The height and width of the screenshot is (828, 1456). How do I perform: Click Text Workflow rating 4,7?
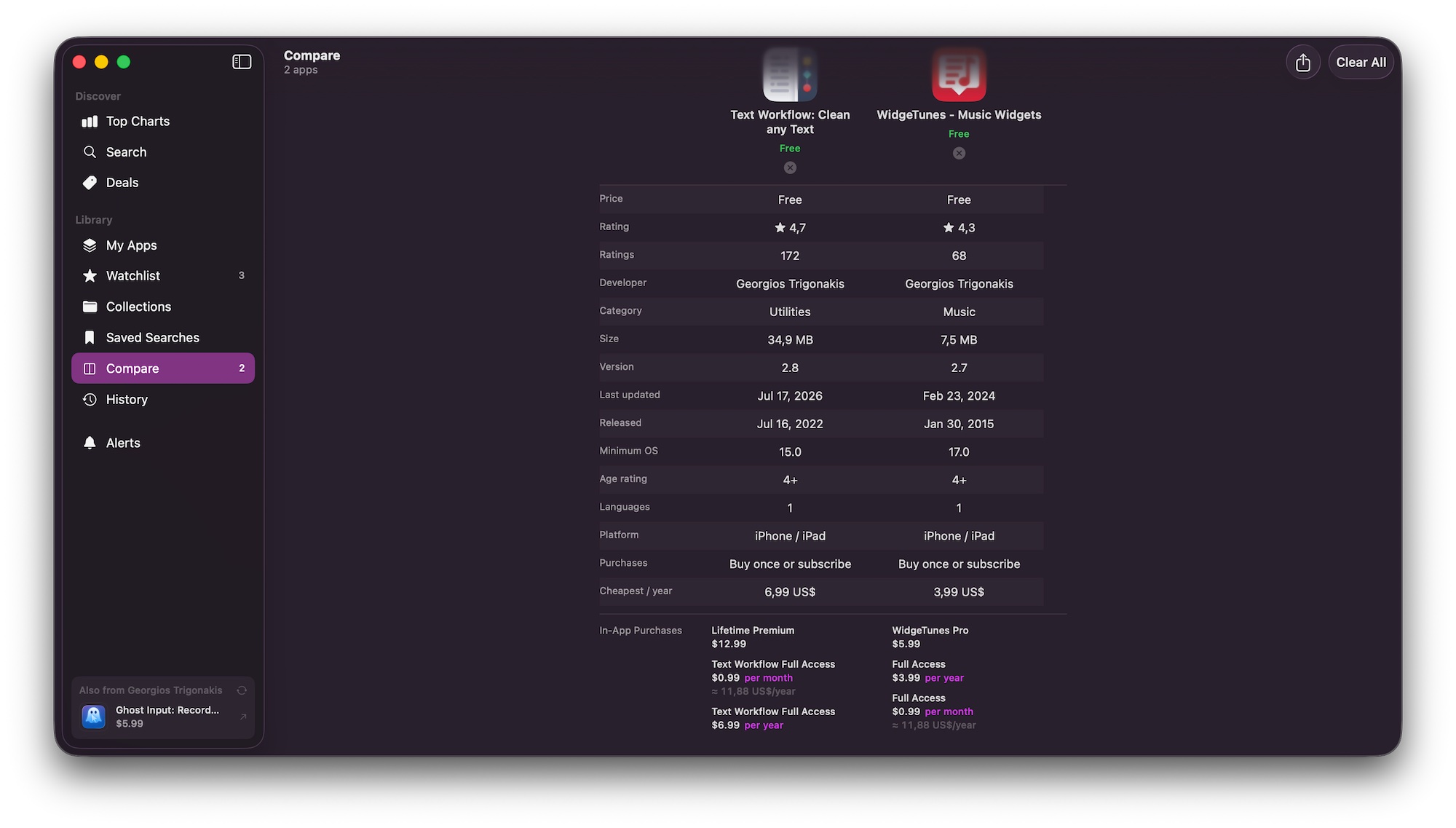(790, 228)
